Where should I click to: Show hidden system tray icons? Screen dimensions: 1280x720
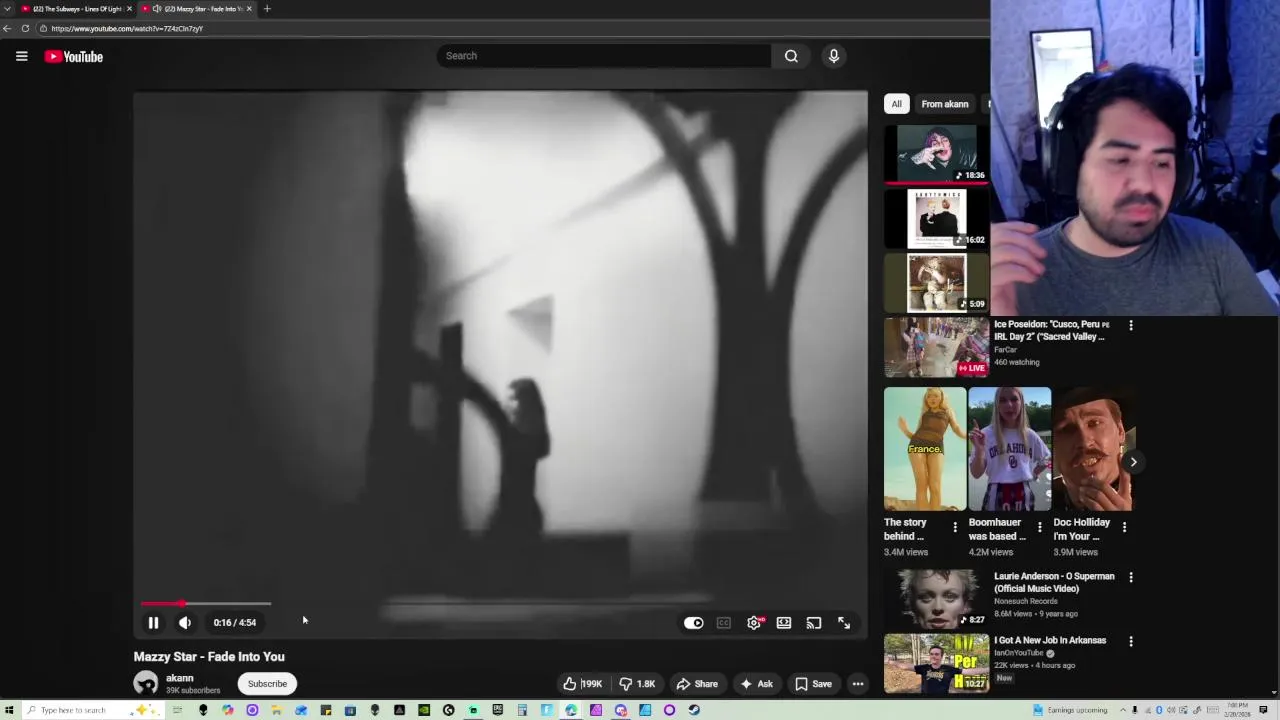pyautogui.click(x=1122, y=710)
